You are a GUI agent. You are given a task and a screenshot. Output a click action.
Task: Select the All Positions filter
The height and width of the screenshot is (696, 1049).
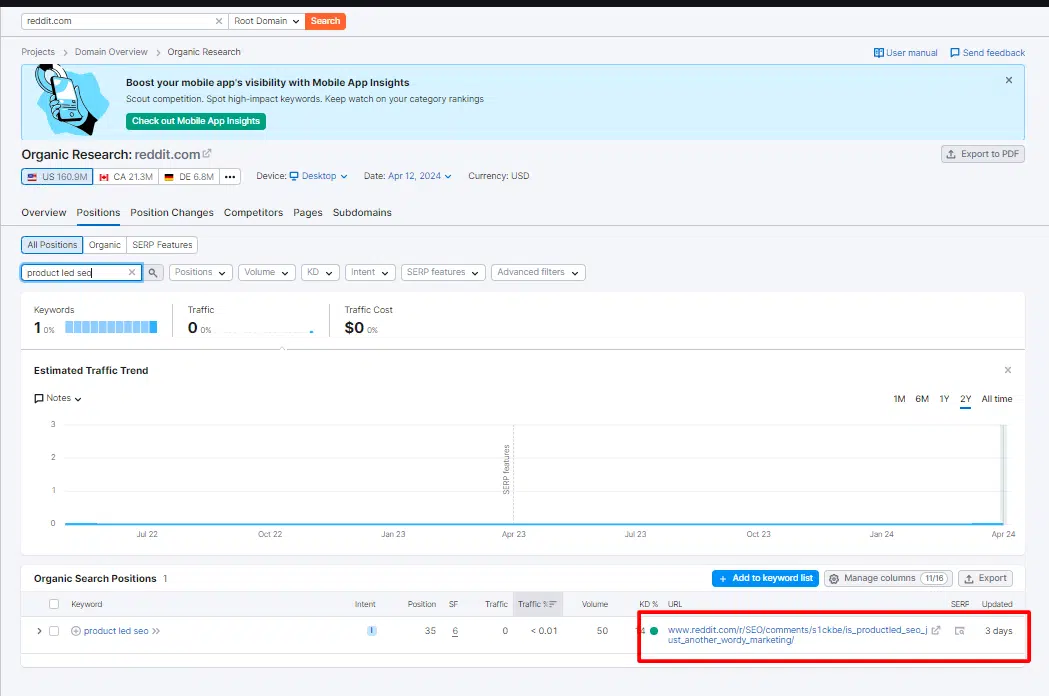click(52, 245)
